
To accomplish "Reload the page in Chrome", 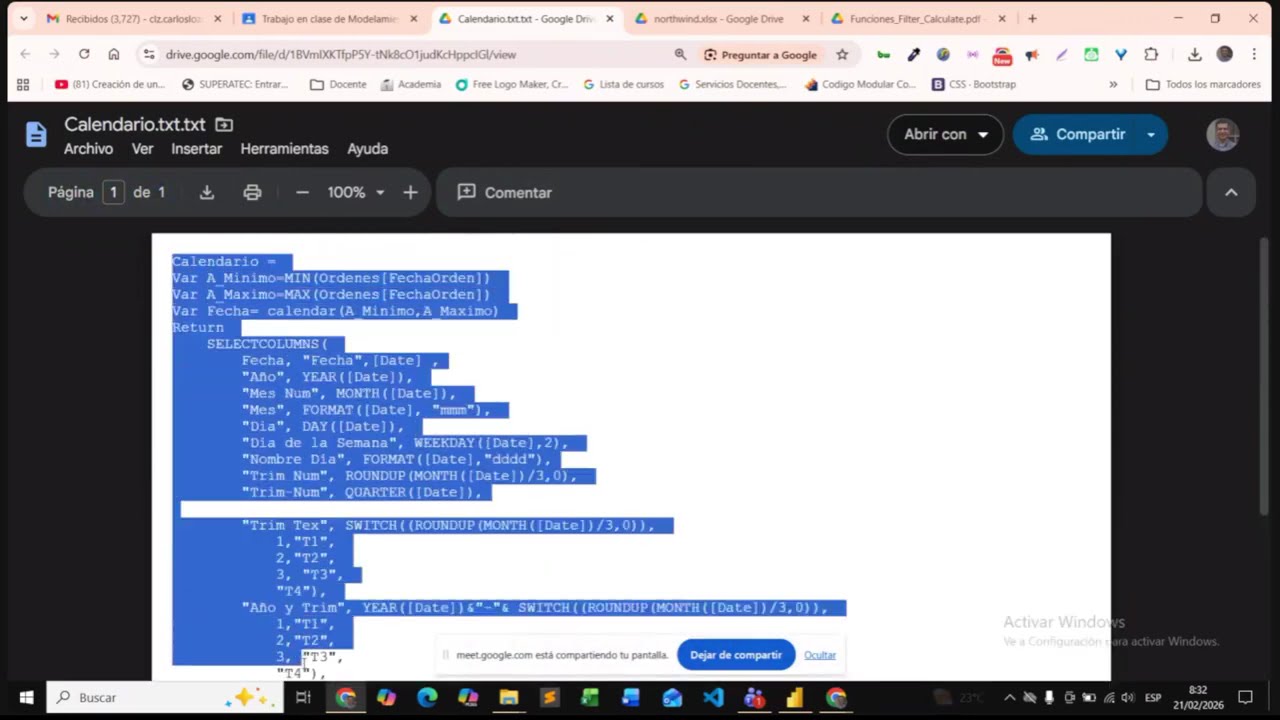I will coord(84,54).
